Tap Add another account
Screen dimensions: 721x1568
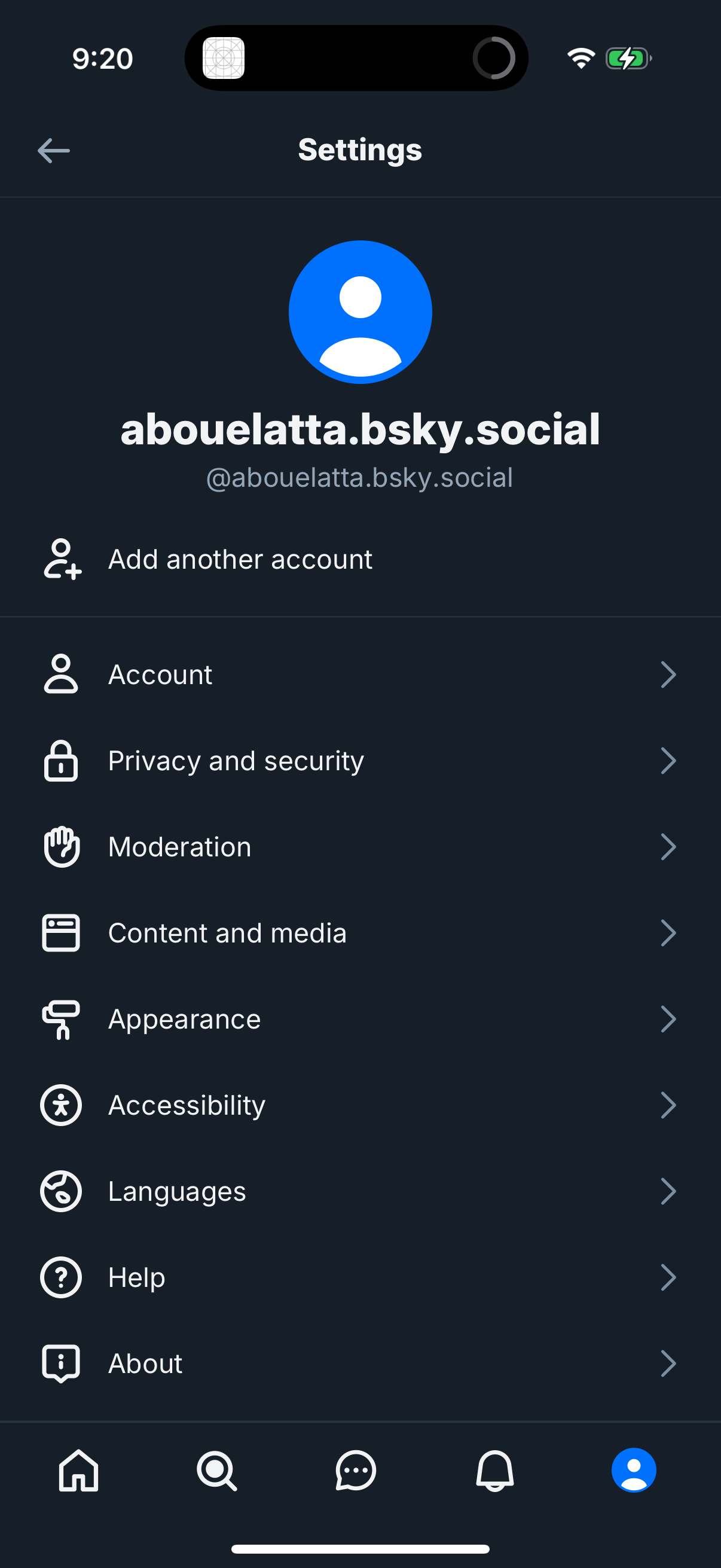point(241,559)
